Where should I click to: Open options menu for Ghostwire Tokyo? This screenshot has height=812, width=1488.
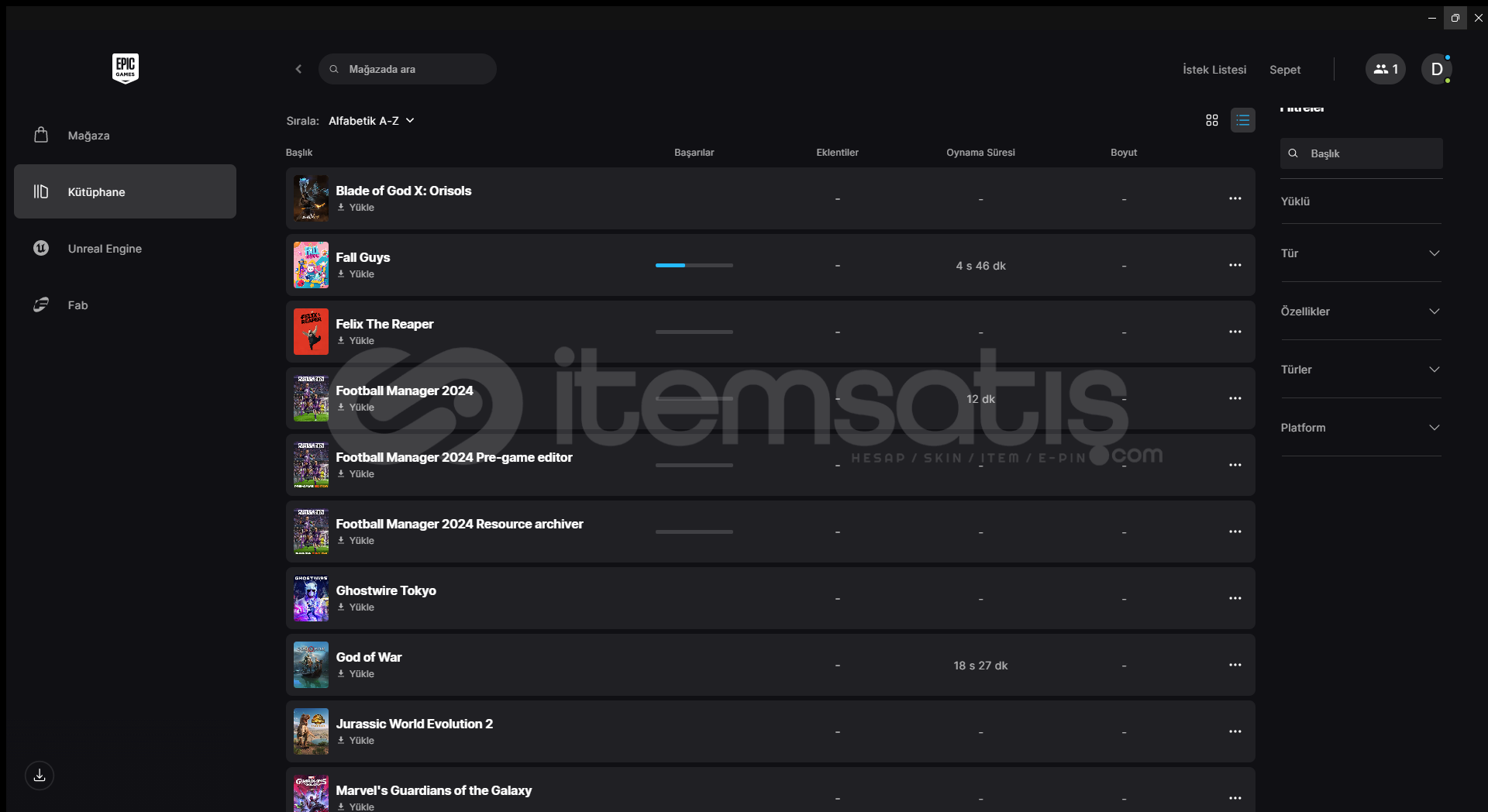[x=1235, y=598]
